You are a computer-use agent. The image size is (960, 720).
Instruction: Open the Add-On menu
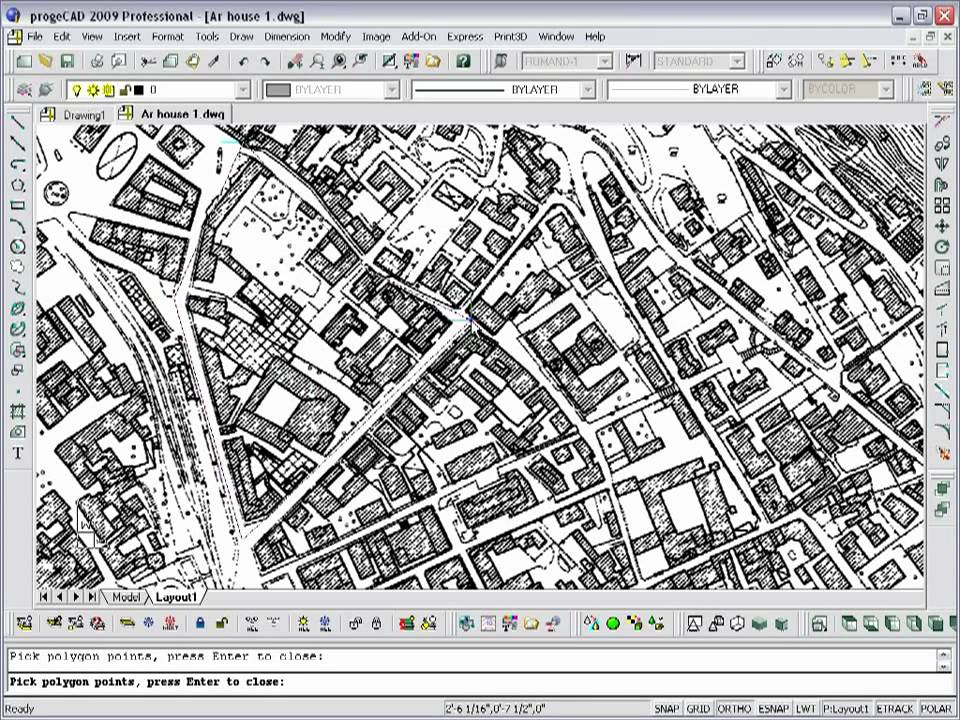419,37
